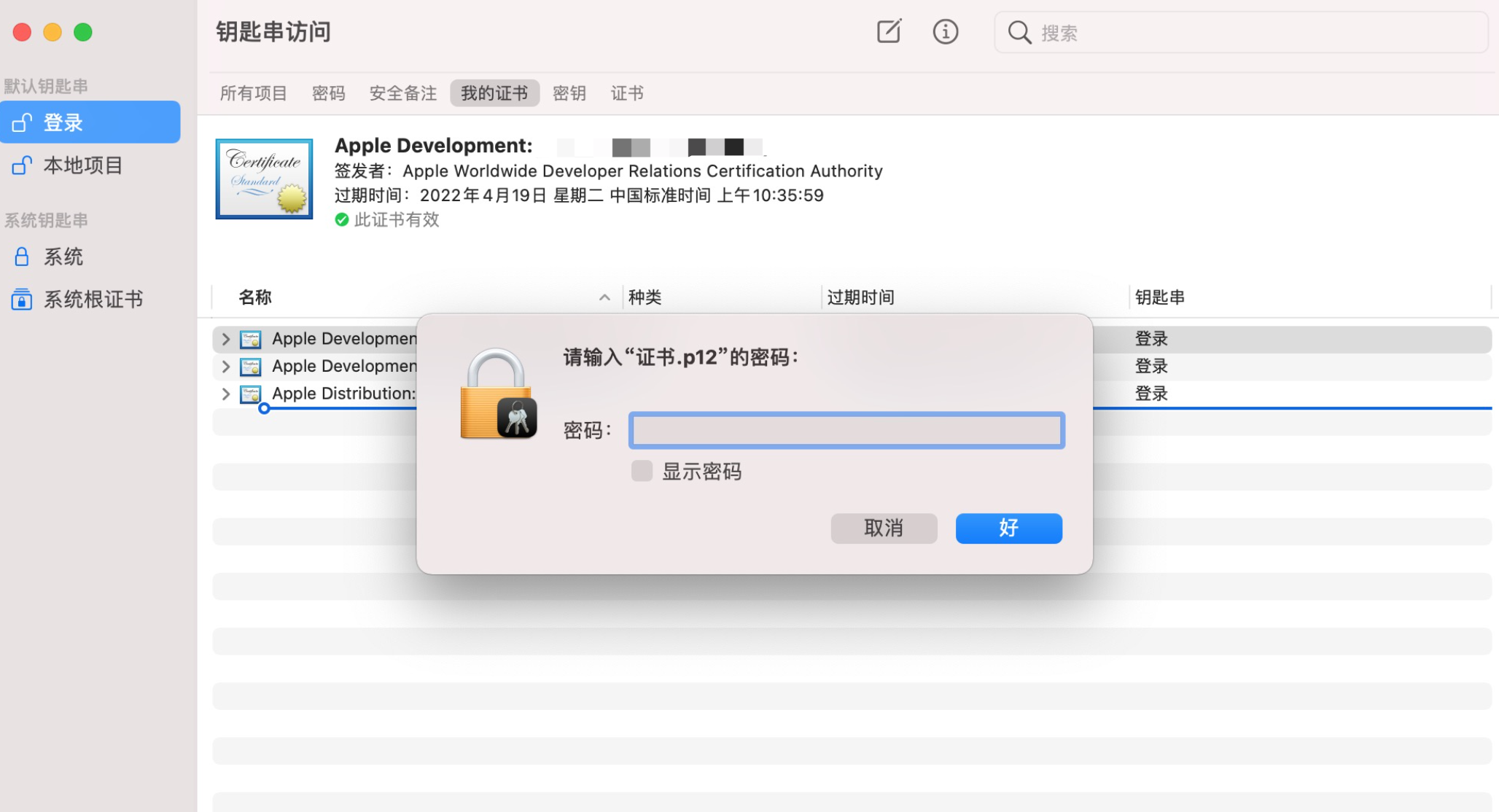Image resolution: width=1499 pixels, height=812 pixels.
Task: Expand the second Apple Development certificate
Action: tap(225, 366)
